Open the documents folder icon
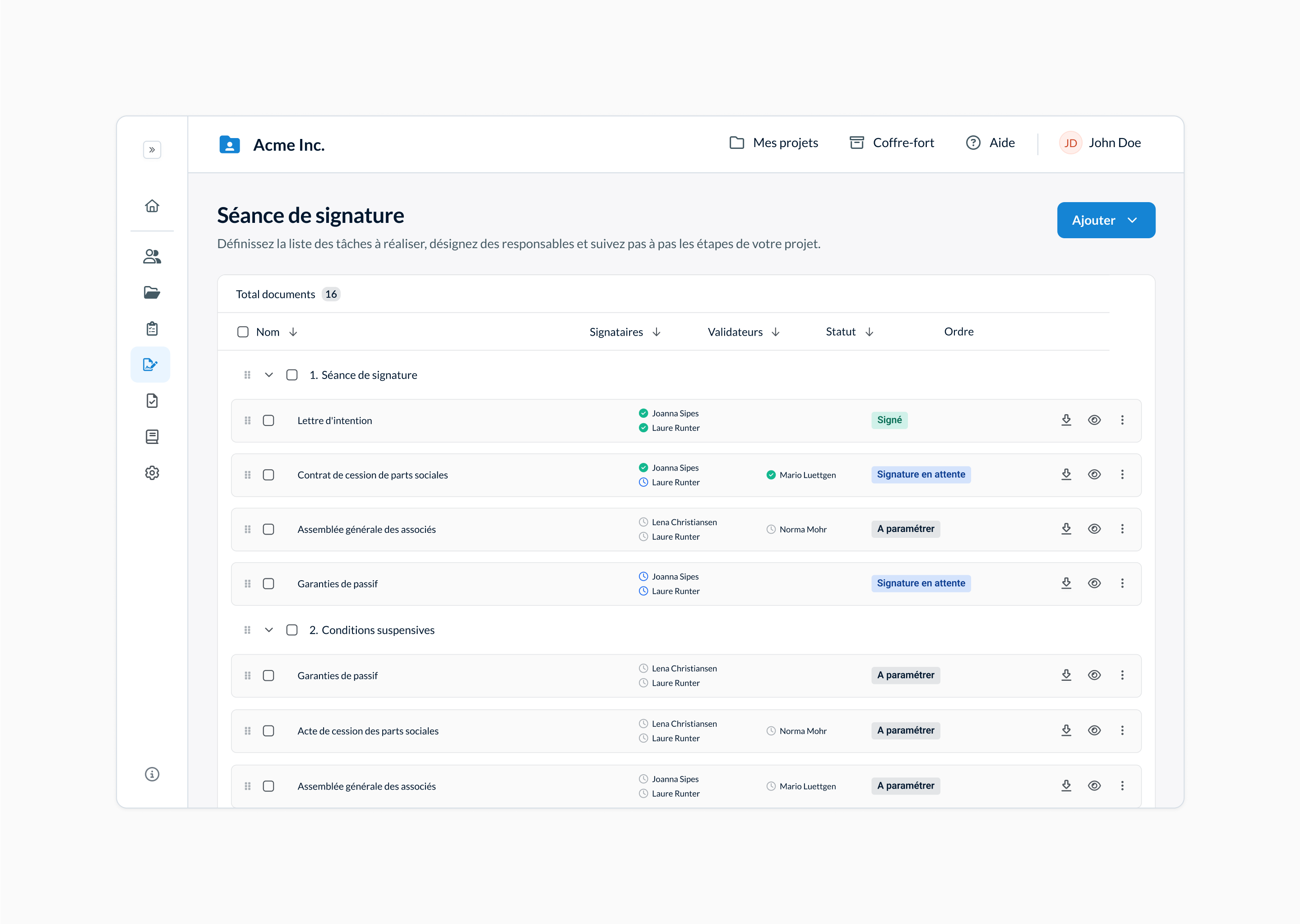 [x=152, y=292]
